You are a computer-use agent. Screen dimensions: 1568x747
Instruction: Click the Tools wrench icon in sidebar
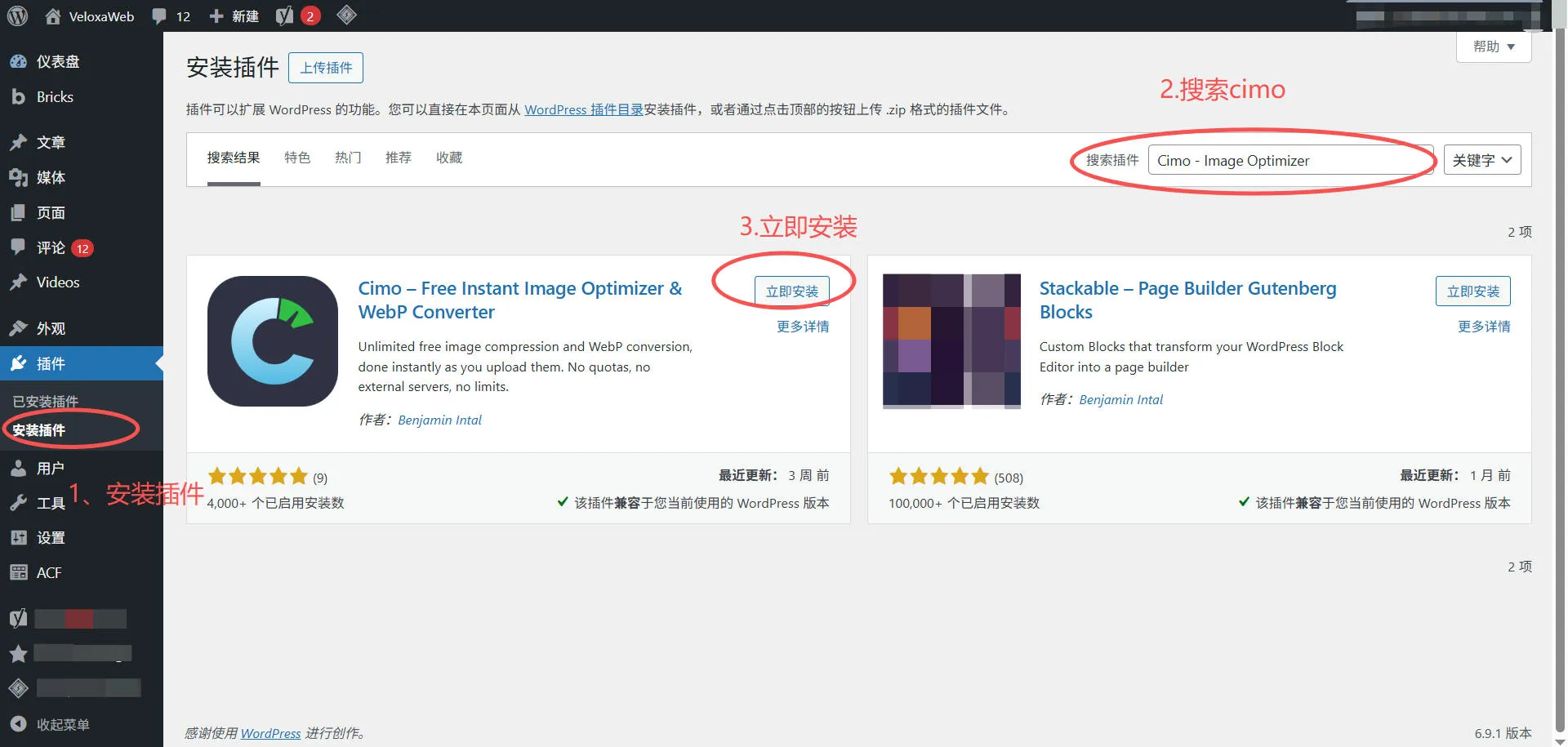18,503
